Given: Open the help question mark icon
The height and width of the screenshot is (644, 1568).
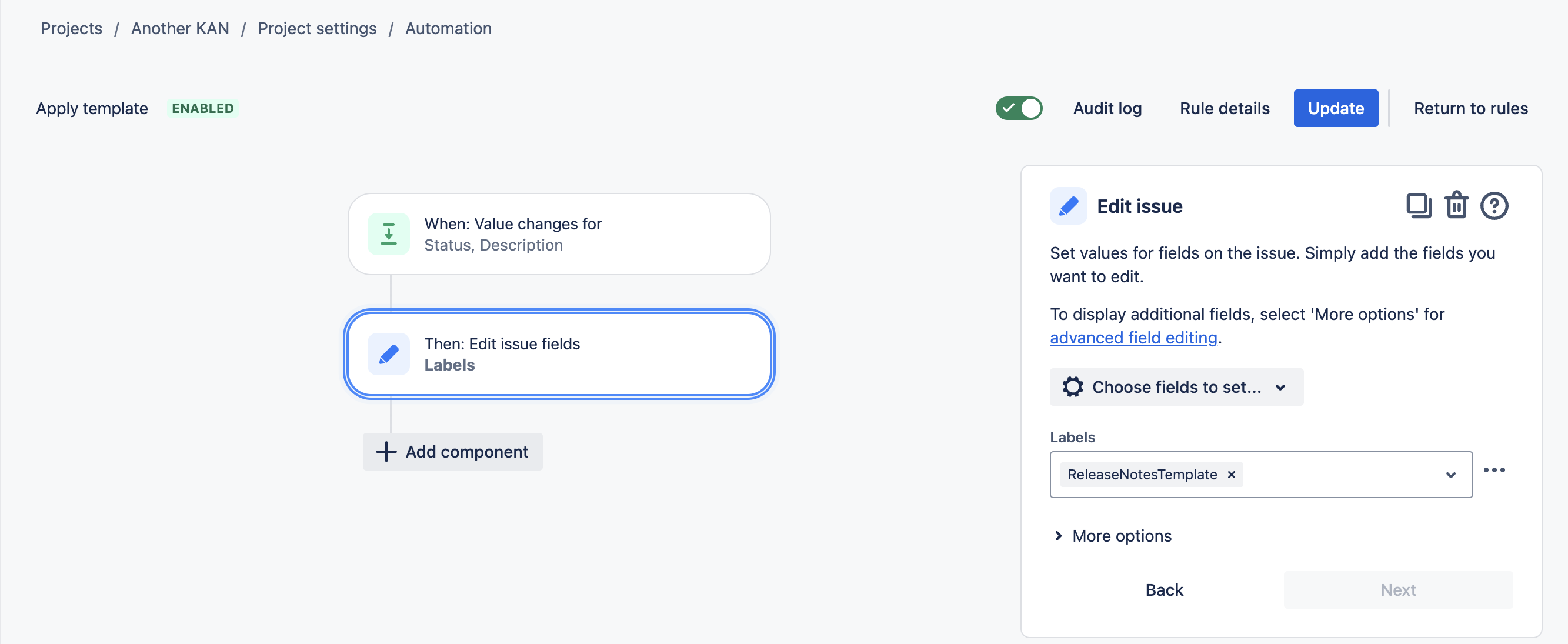Looking at the screenshot, I should click(1494, 206).
